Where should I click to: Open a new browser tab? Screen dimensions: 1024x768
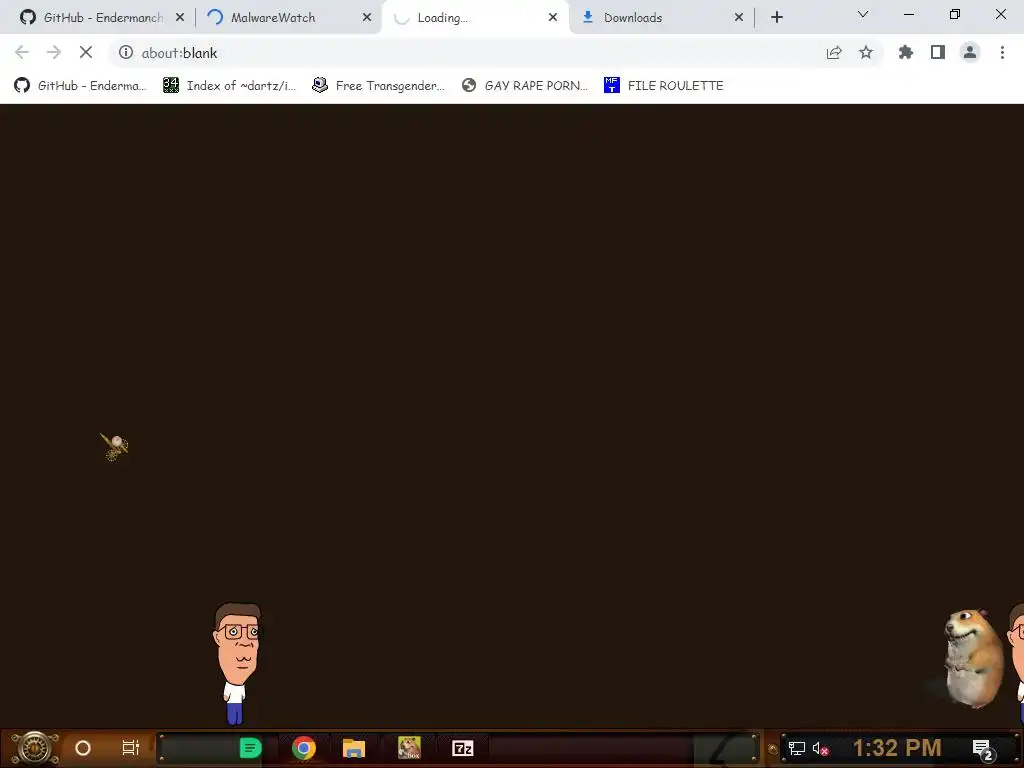tap(776, 18)
